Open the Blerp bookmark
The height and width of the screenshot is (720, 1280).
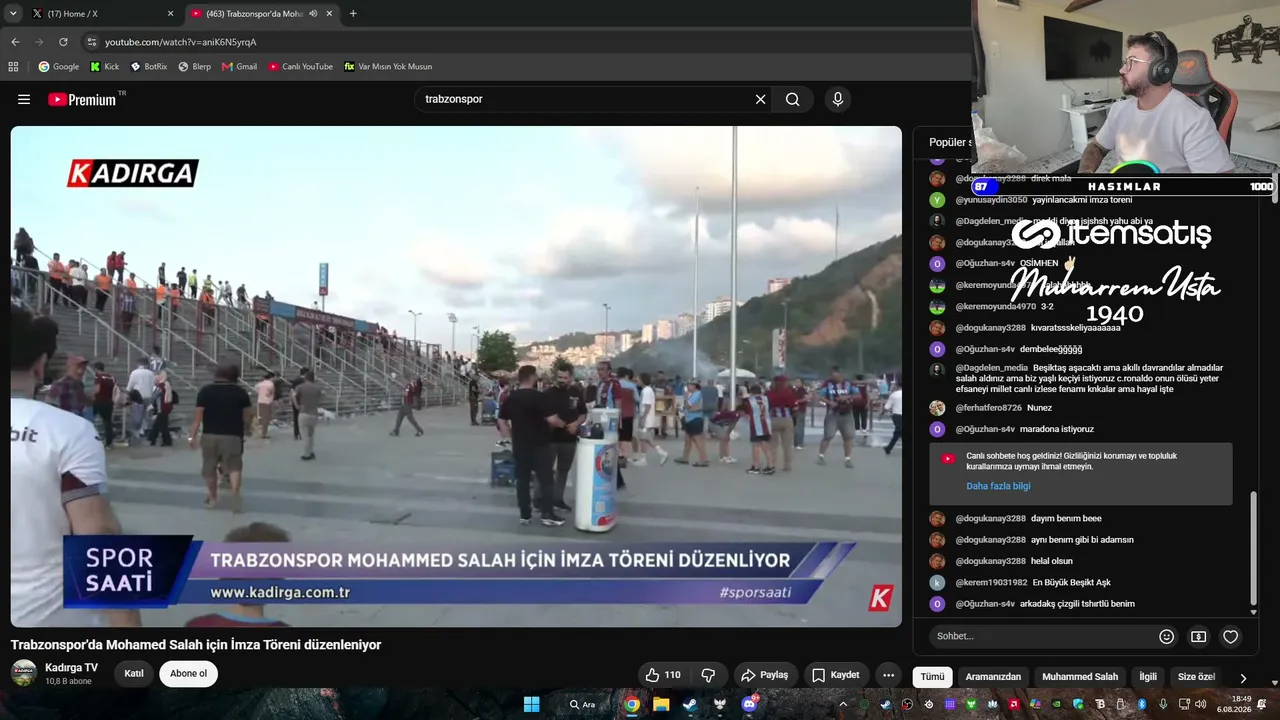(194, 67)
